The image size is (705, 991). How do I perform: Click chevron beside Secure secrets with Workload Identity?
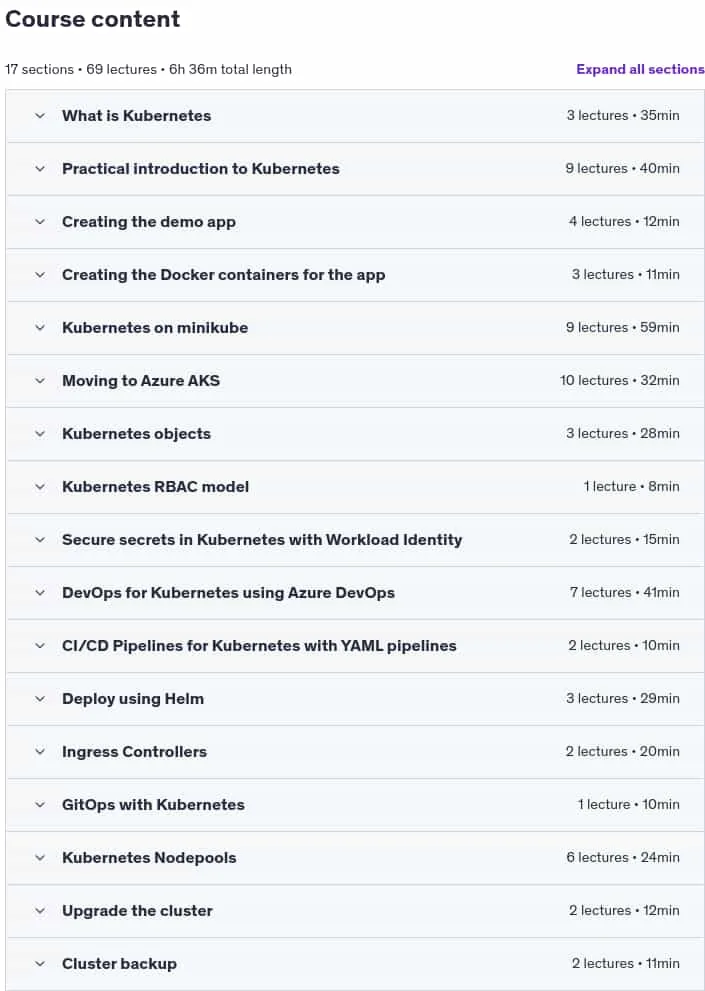click(40, 540)
